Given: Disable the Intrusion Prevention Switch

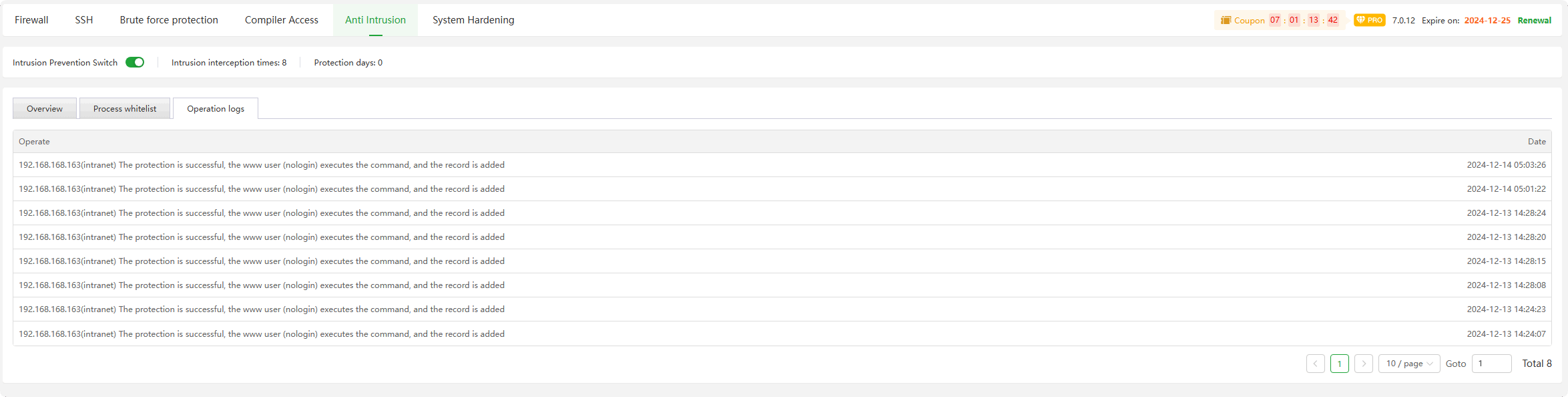Looking at the screenshot, I should point(135,62).
